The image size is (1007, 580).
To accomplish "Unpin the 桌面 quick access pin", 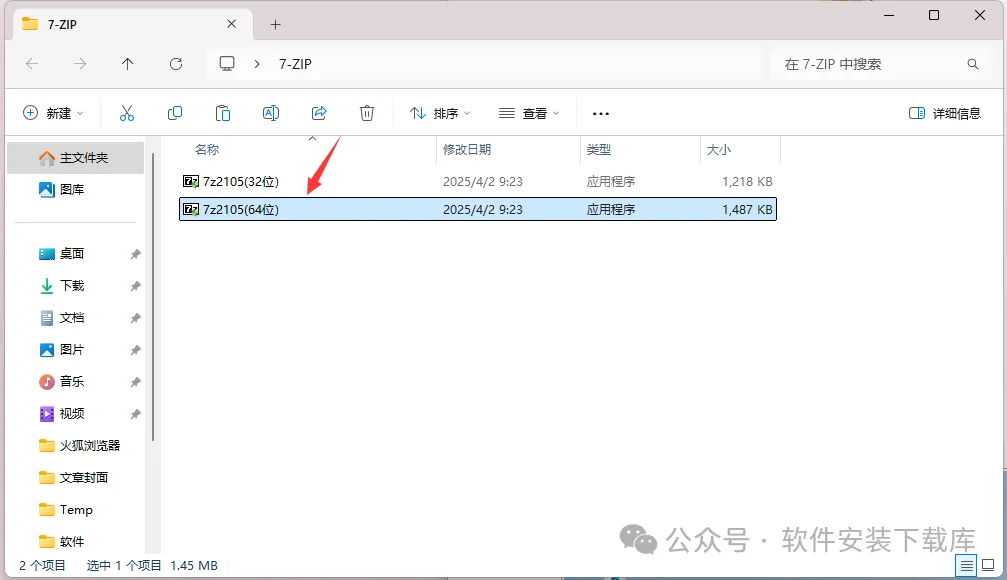I will [x=136, y=254].
